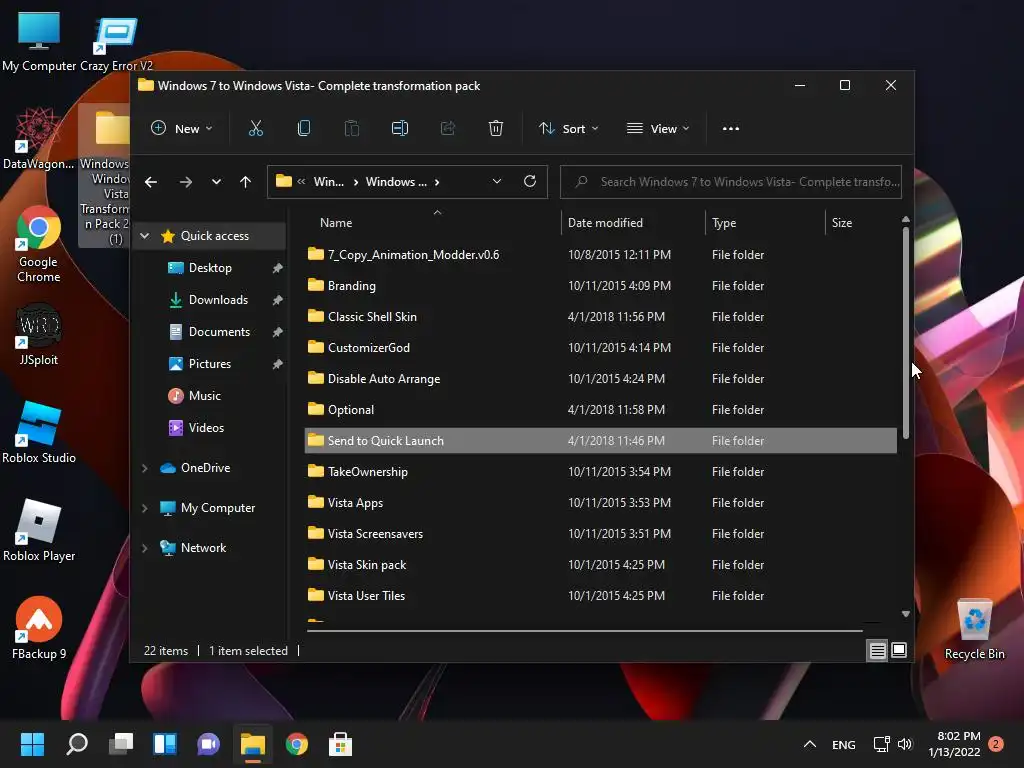Click the vertical scrollbar in file list

(x=906, y=333)
